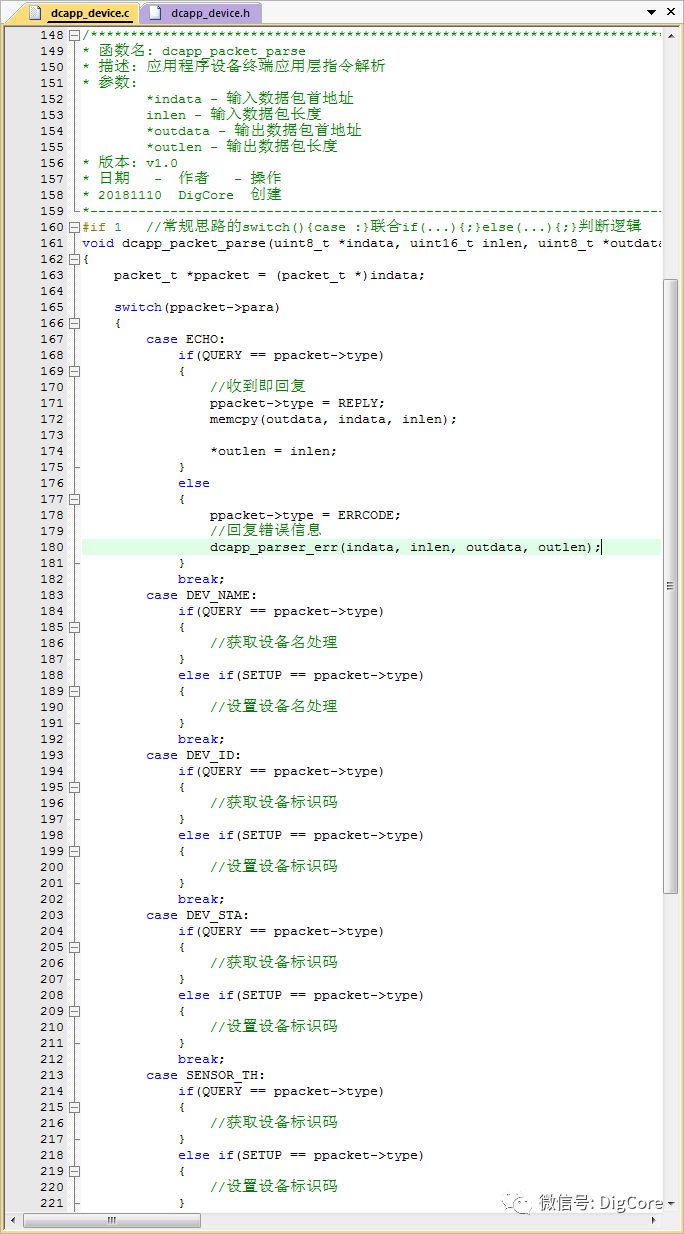
Task: Collapse the #if 1 block at line 160
Action: 74,227
